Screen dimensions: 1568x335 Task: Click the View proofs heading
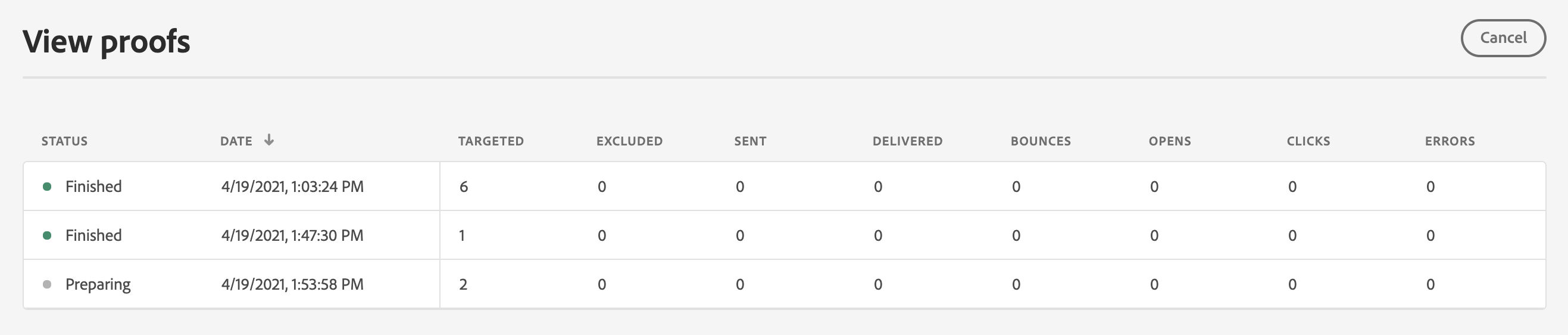pos(107,41)
